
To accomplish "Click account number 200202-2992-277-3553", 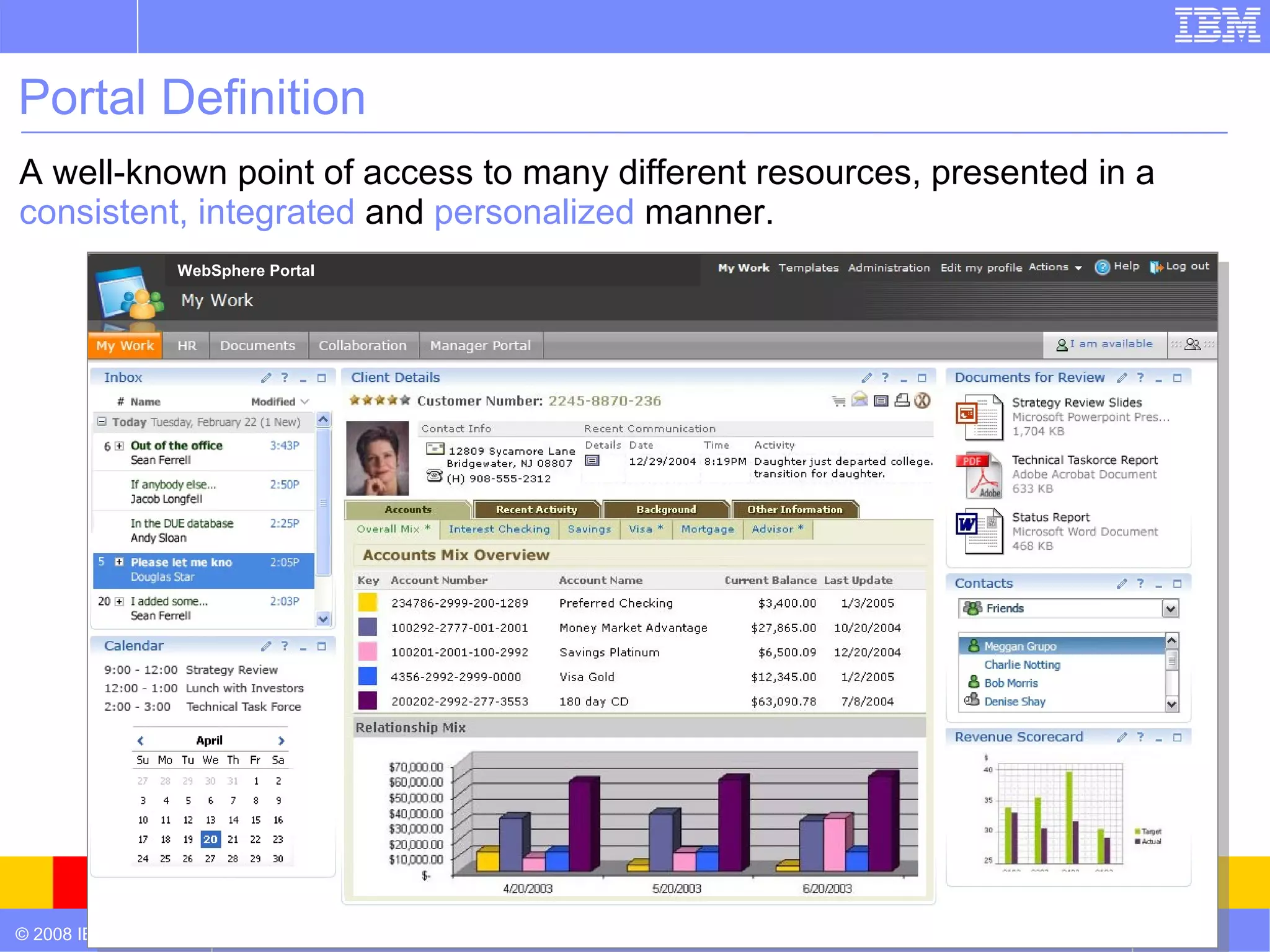I will (460, 702).
